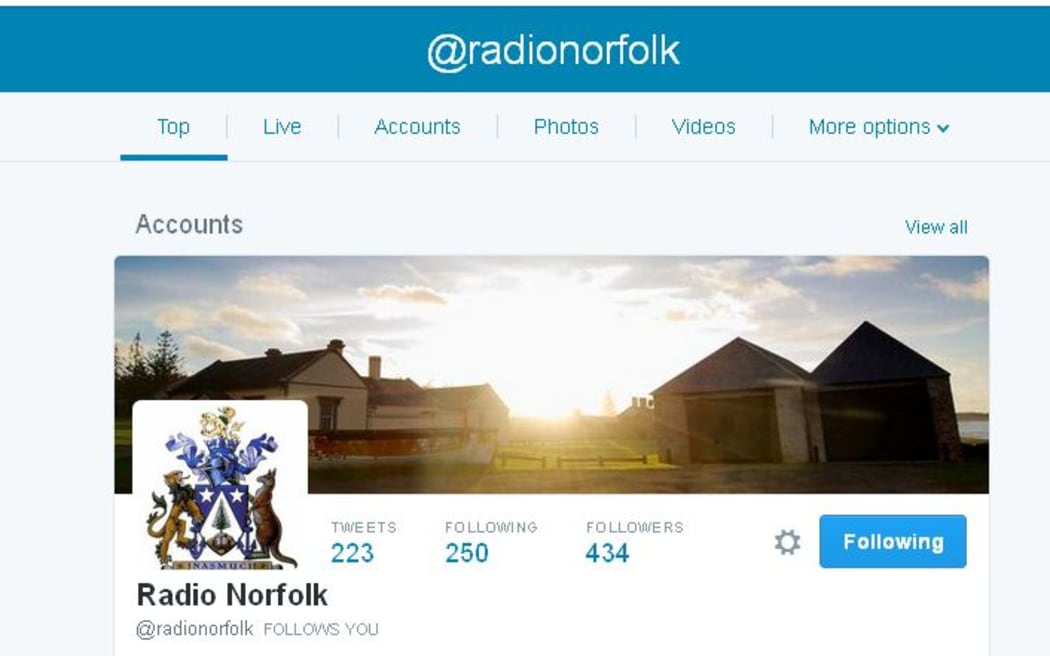1050x656 pixels.
Task: Toggle the blue Following button
Action: pyautogui.click(x=893, y=542)
